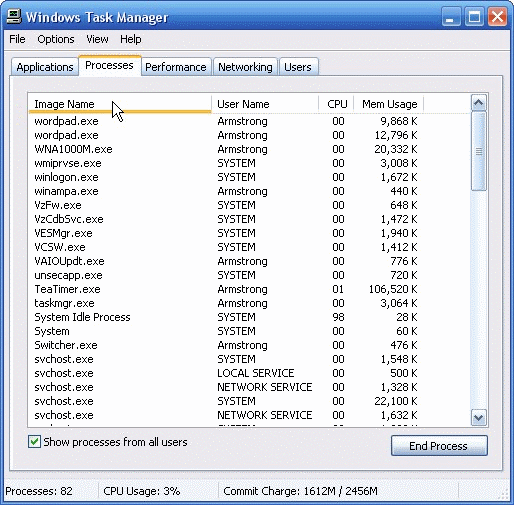Image resolution: width=514 pixels, height=505 pixels.
Task: Toggle Show processes from all users checkbox
Action: tap(34, 442)
